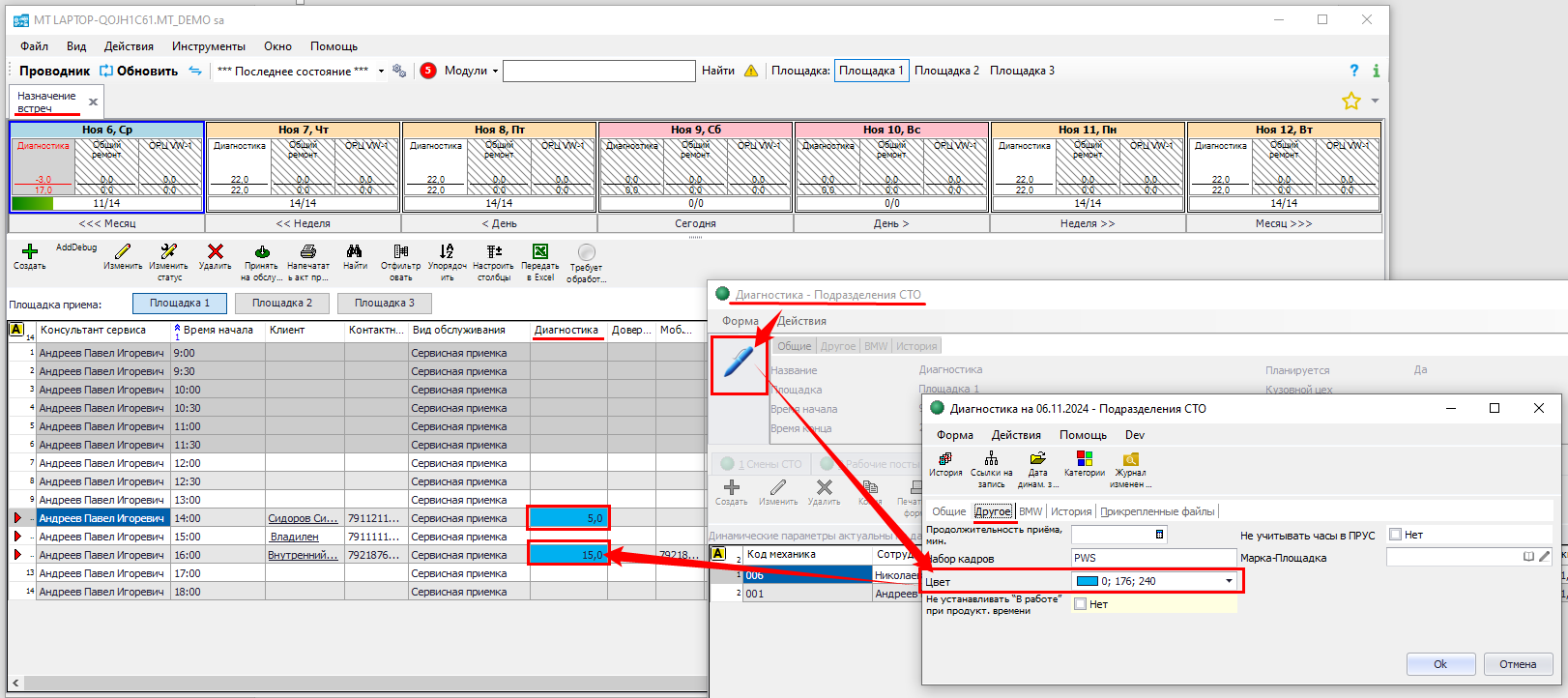Click the red X Удалить icon
The image size is (1568, 698).
click(215, 252)
